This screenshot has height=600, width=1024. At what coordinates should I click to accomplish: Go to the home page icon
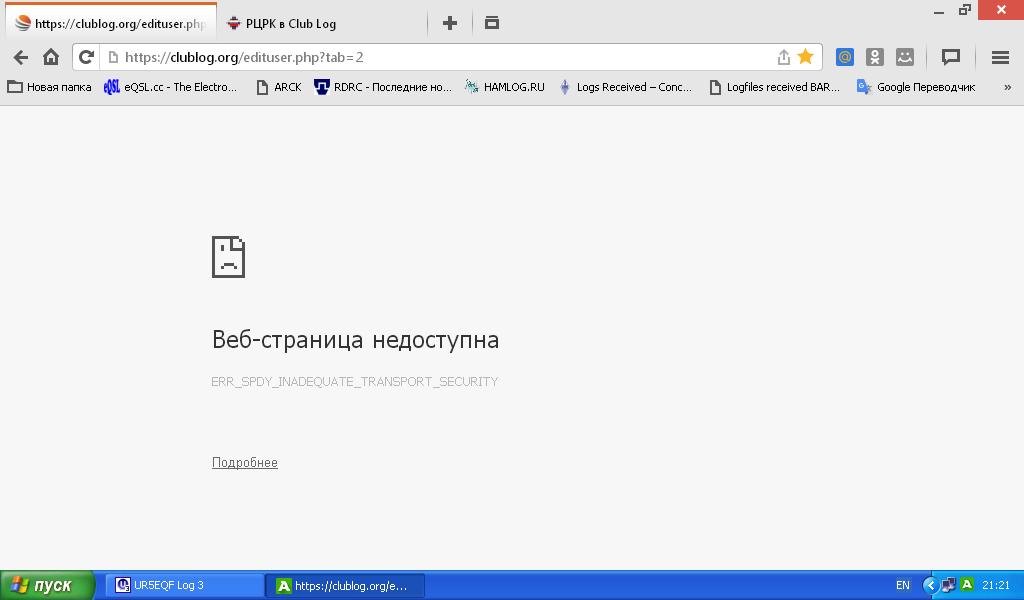point(51,57)
